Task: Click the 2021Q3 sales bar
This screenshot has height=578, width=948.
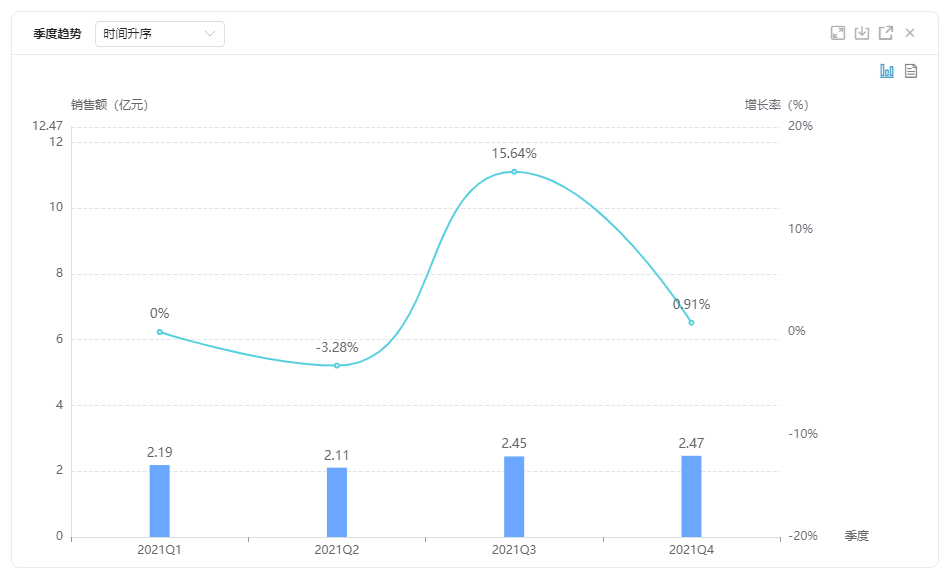Action: coord(514,497)
